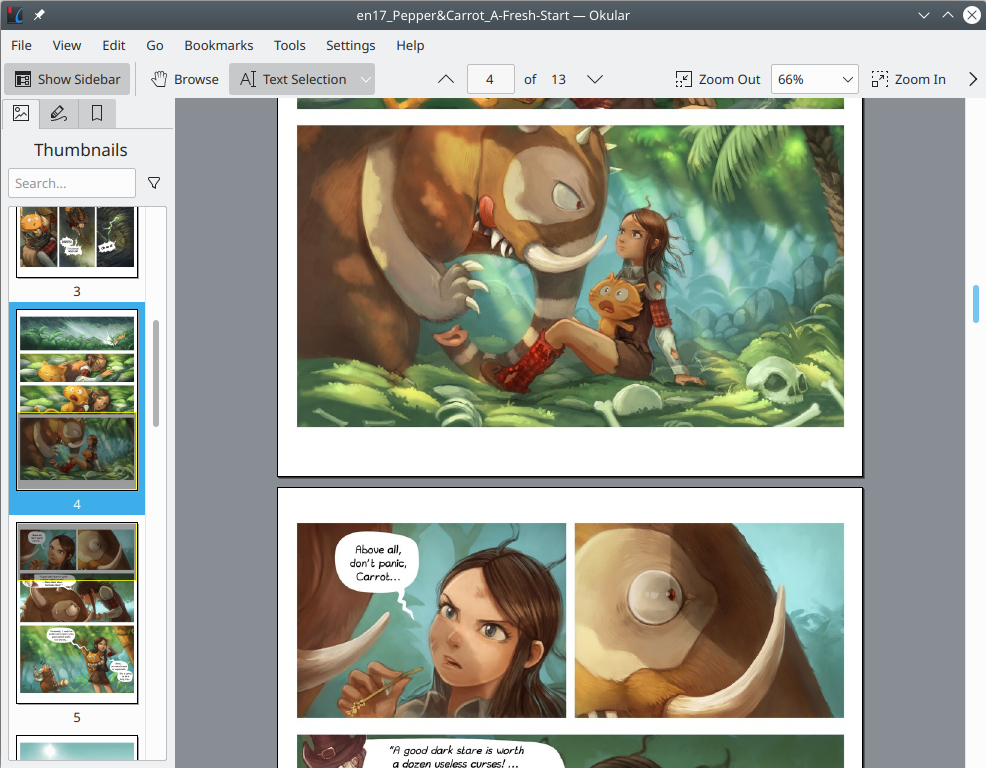The image size is (986, 768).
Task: Open the 66% zoom level combo box
Action: (x=814, y=79)
